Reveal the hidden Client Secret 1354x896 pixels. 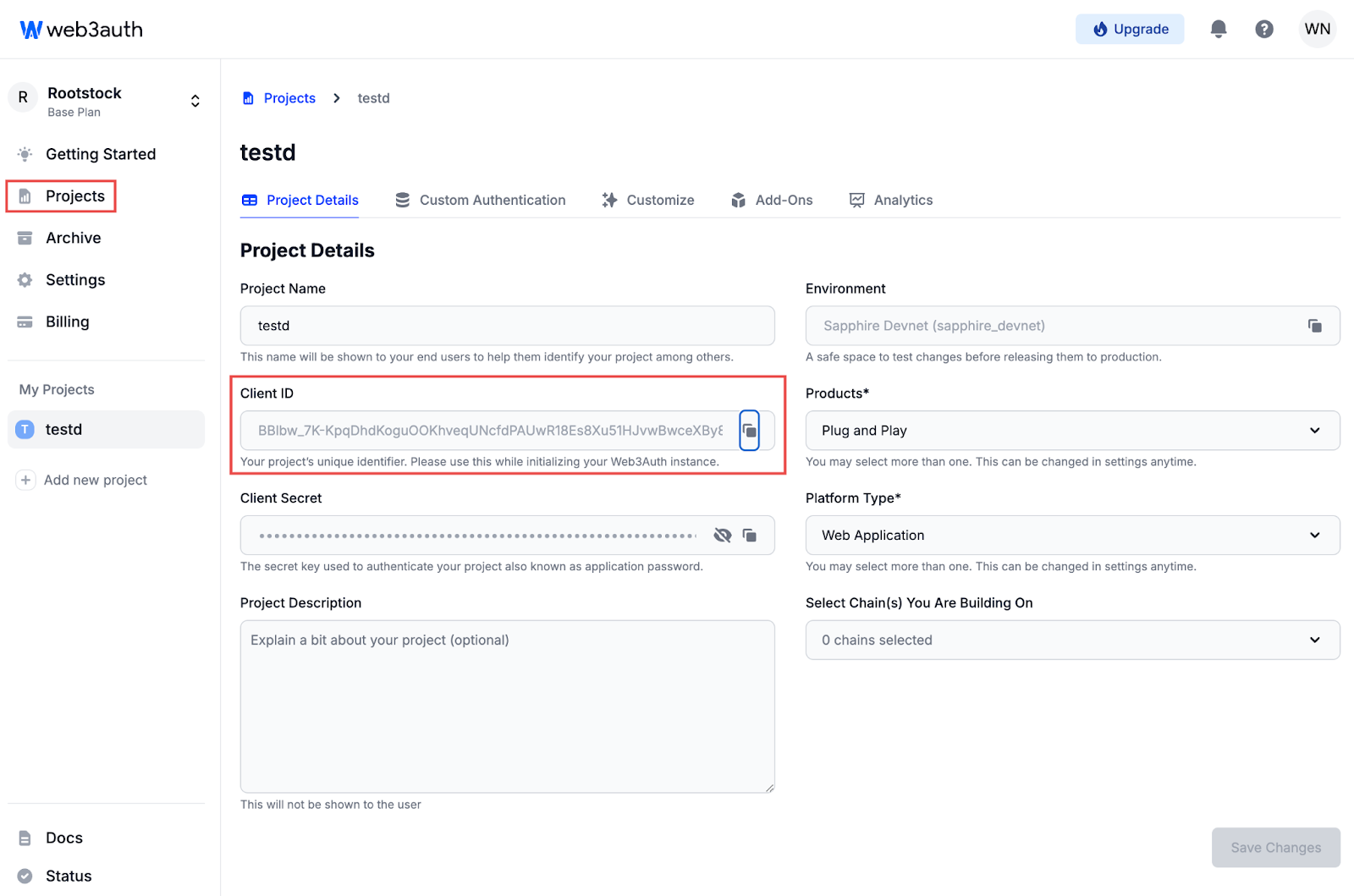[x=722, y=536]
